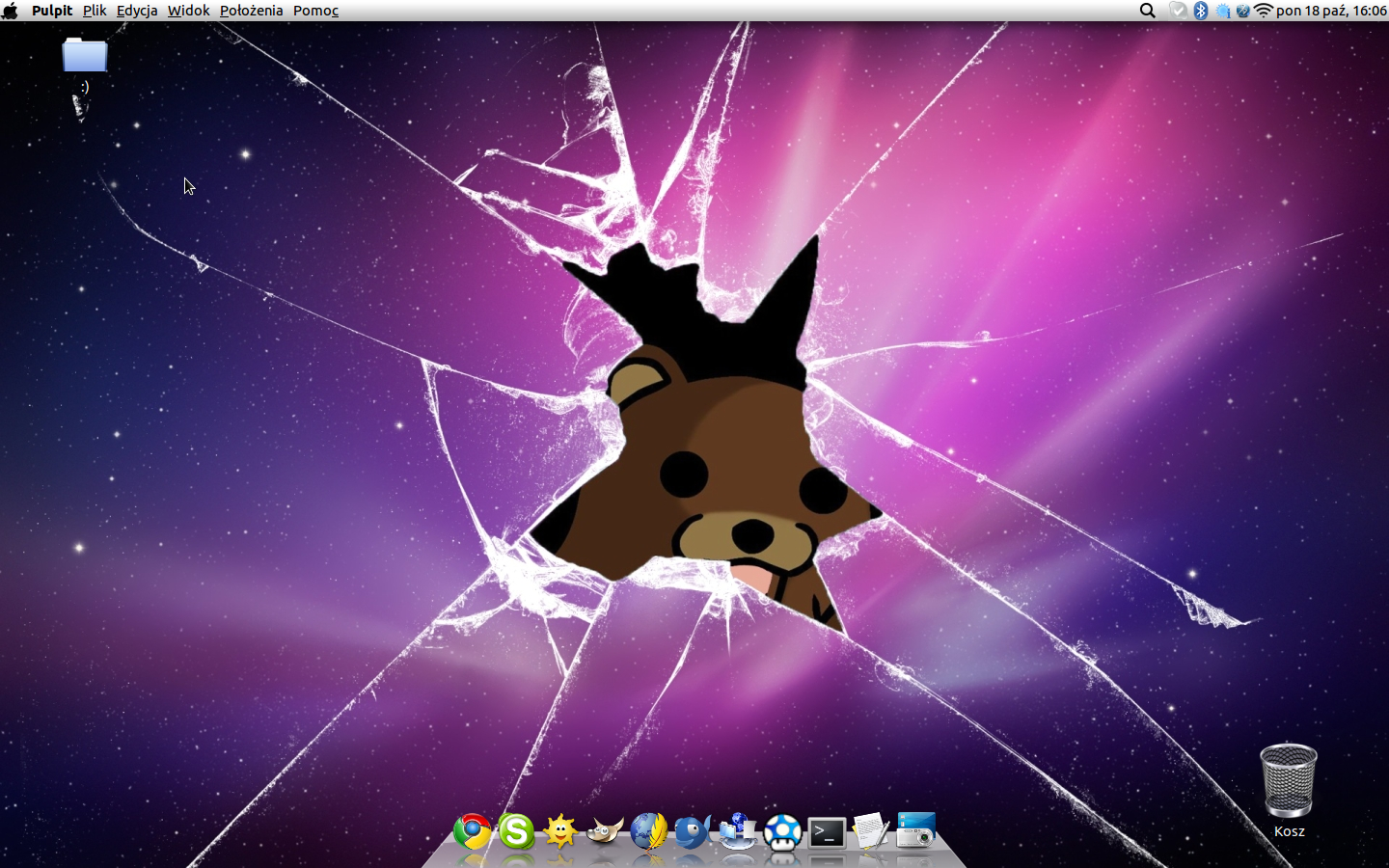Open the text editor notepad dock icon

pos(871,831)
